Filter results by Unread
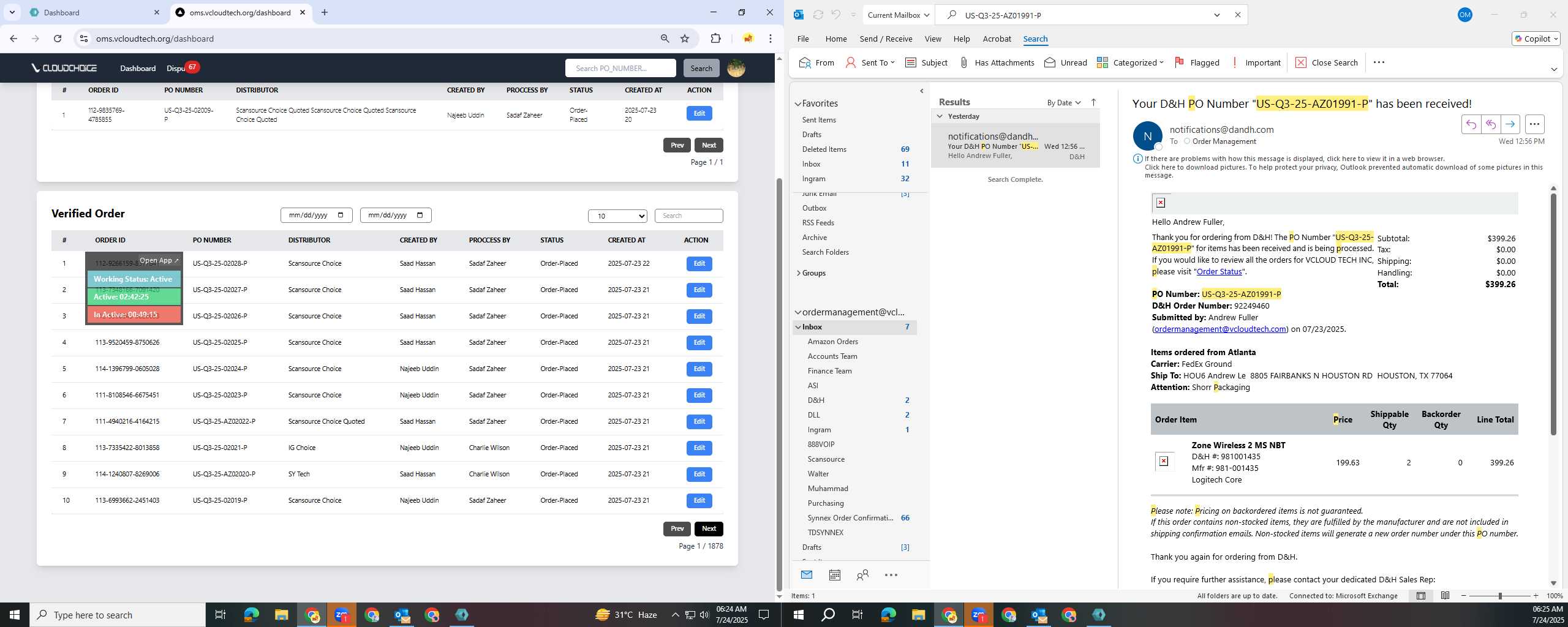This screenshot has width=1568, height=627. pyautogui.click(x=1066, y=62)
